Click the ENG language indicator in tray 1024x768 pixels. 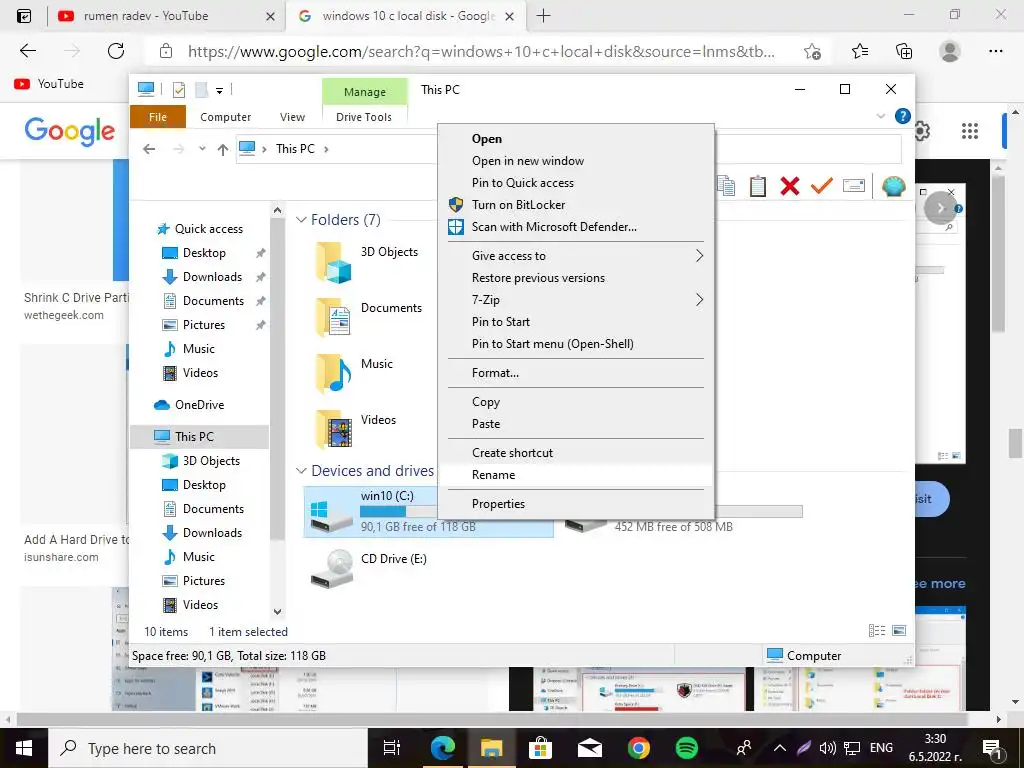pos(881,748)
